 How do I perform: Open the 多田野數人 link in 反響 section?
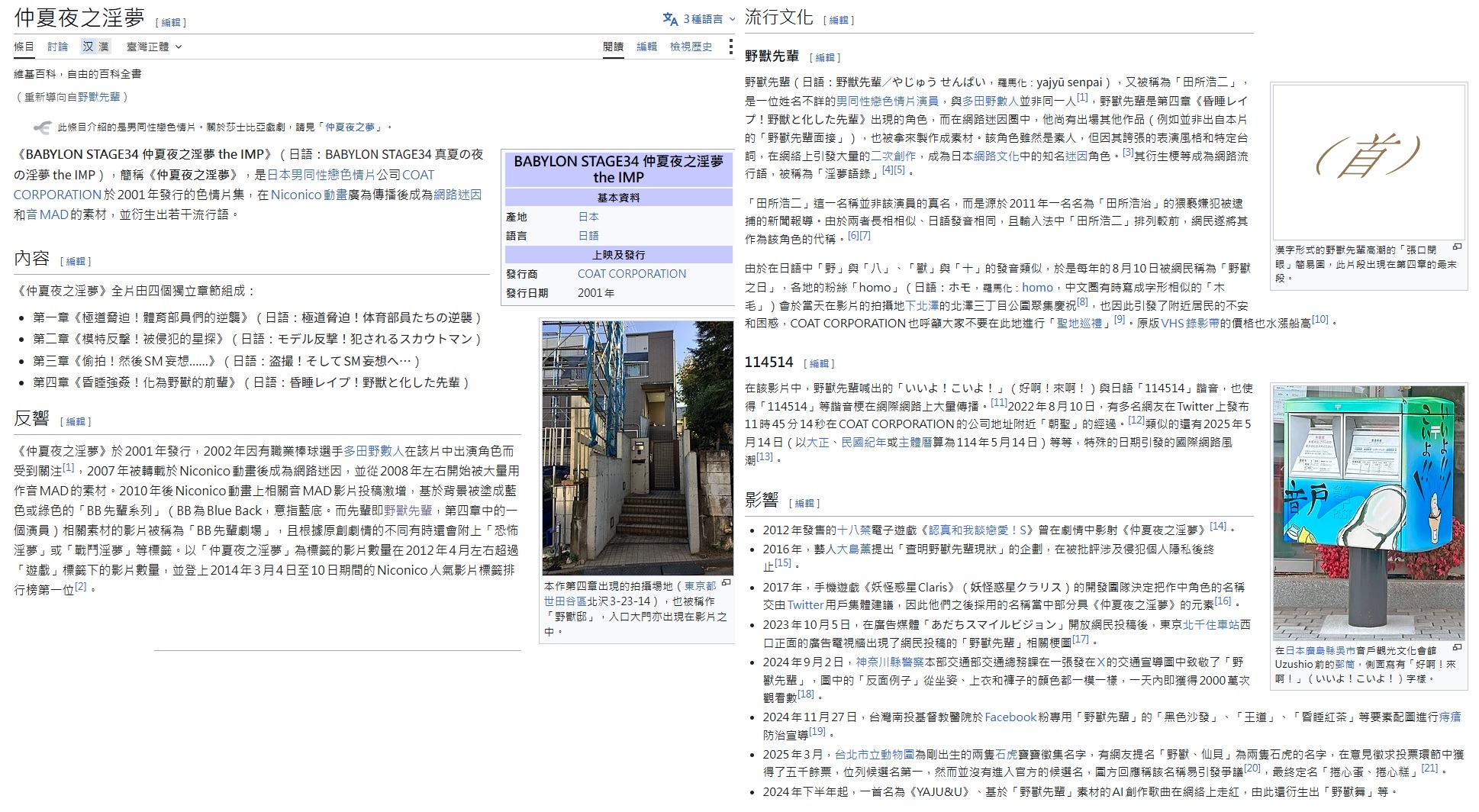coord(373,451)
